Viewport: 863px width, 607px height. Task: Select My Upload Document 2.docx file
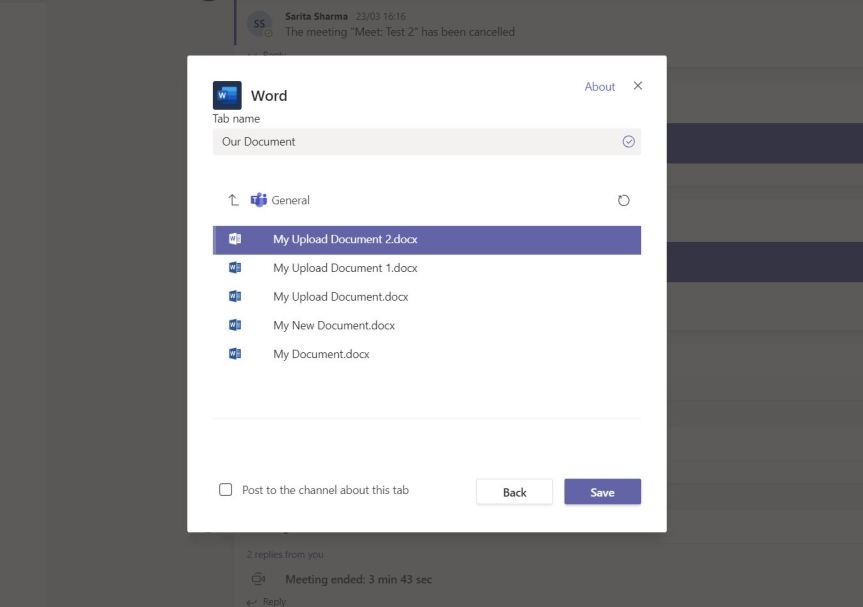click(345, 239)
